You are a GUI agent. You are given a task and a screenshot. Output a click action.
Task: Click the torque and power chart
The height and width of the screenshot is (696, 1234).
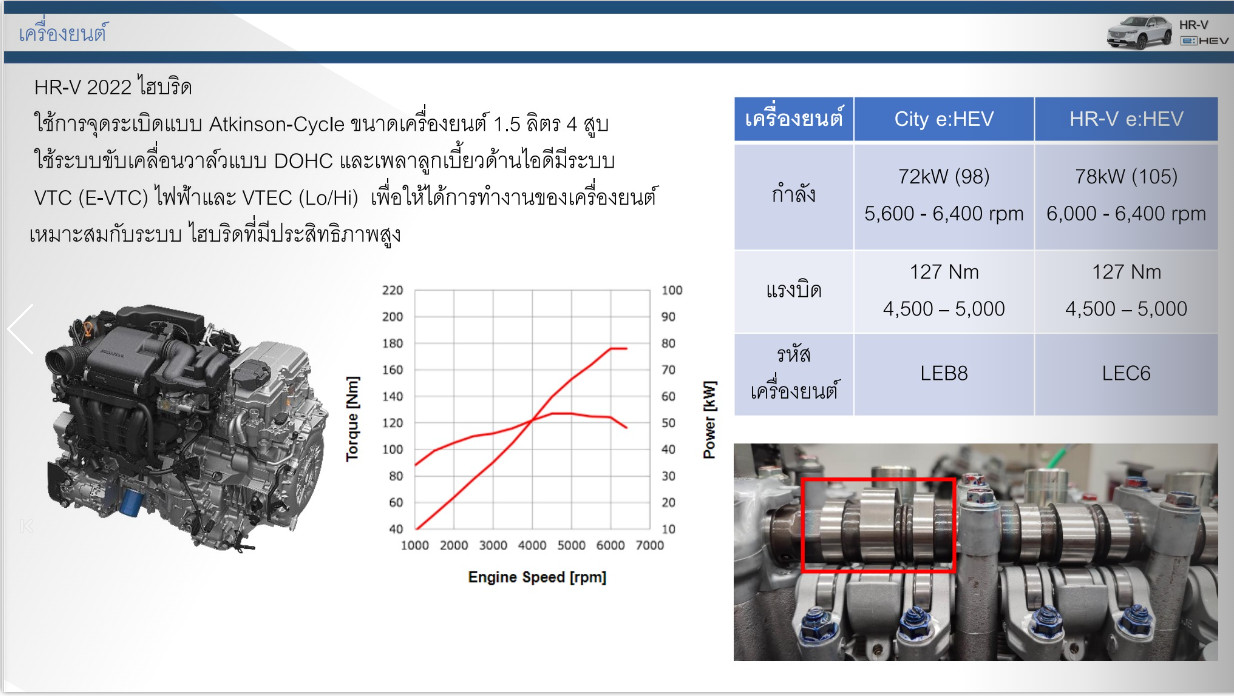click(x=532, y=437)
